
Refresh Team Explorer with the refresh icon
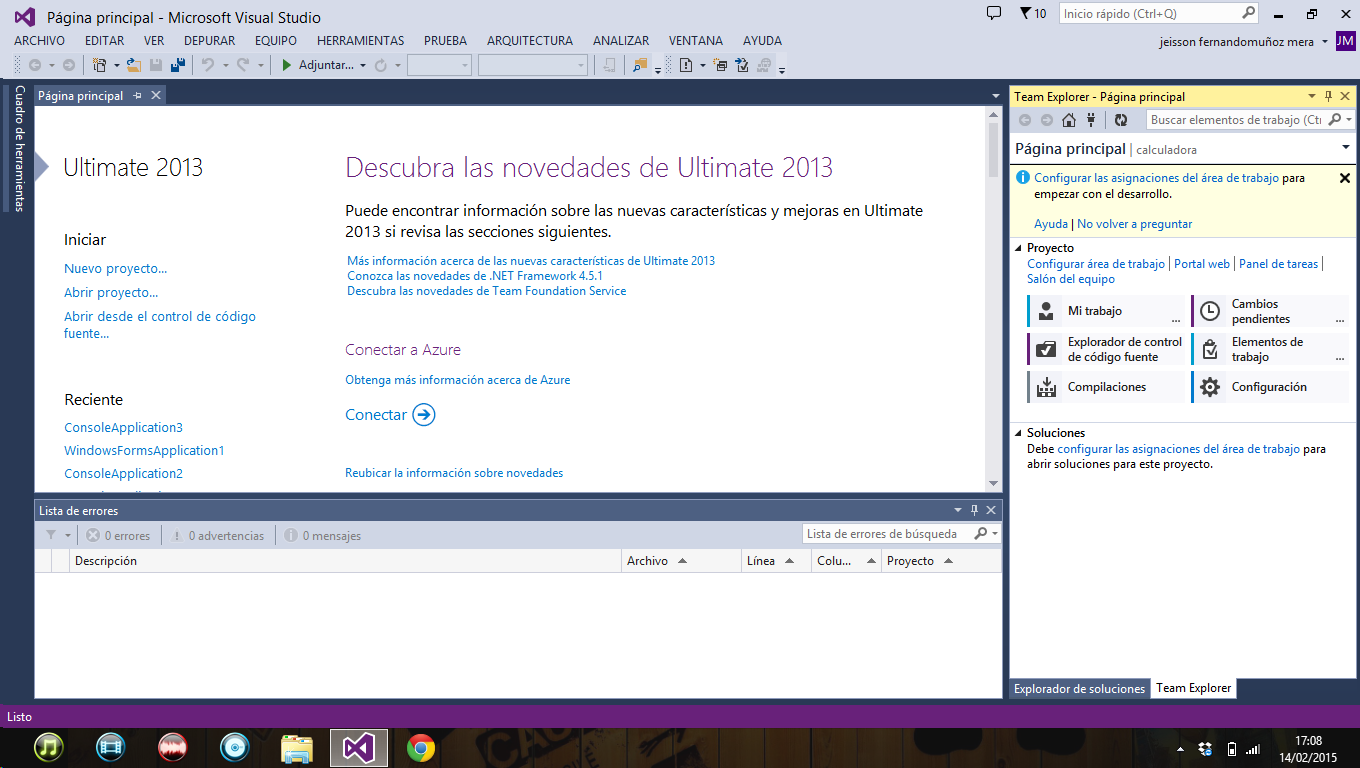[x=1119, y=119]
